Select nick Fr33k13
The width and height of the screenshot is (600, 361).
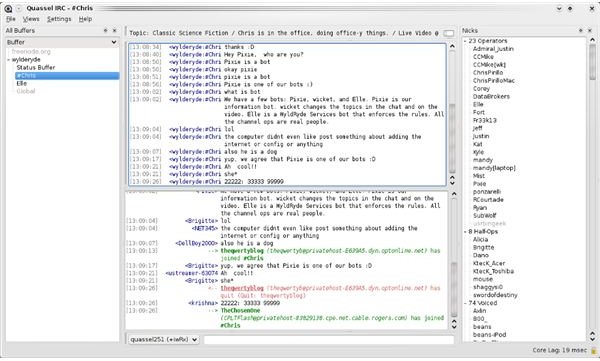tap(484, 120)
